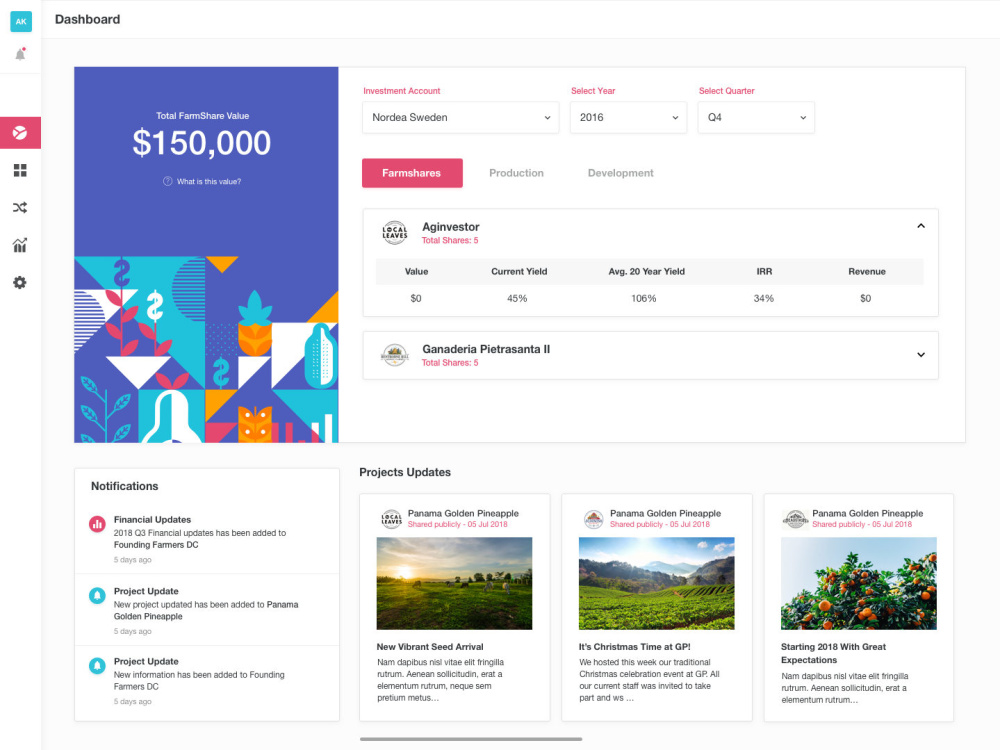Viewport: 1000px width, 750px height.
Task: Open the growth chart icon in sidebar
Action: point(20,245)
